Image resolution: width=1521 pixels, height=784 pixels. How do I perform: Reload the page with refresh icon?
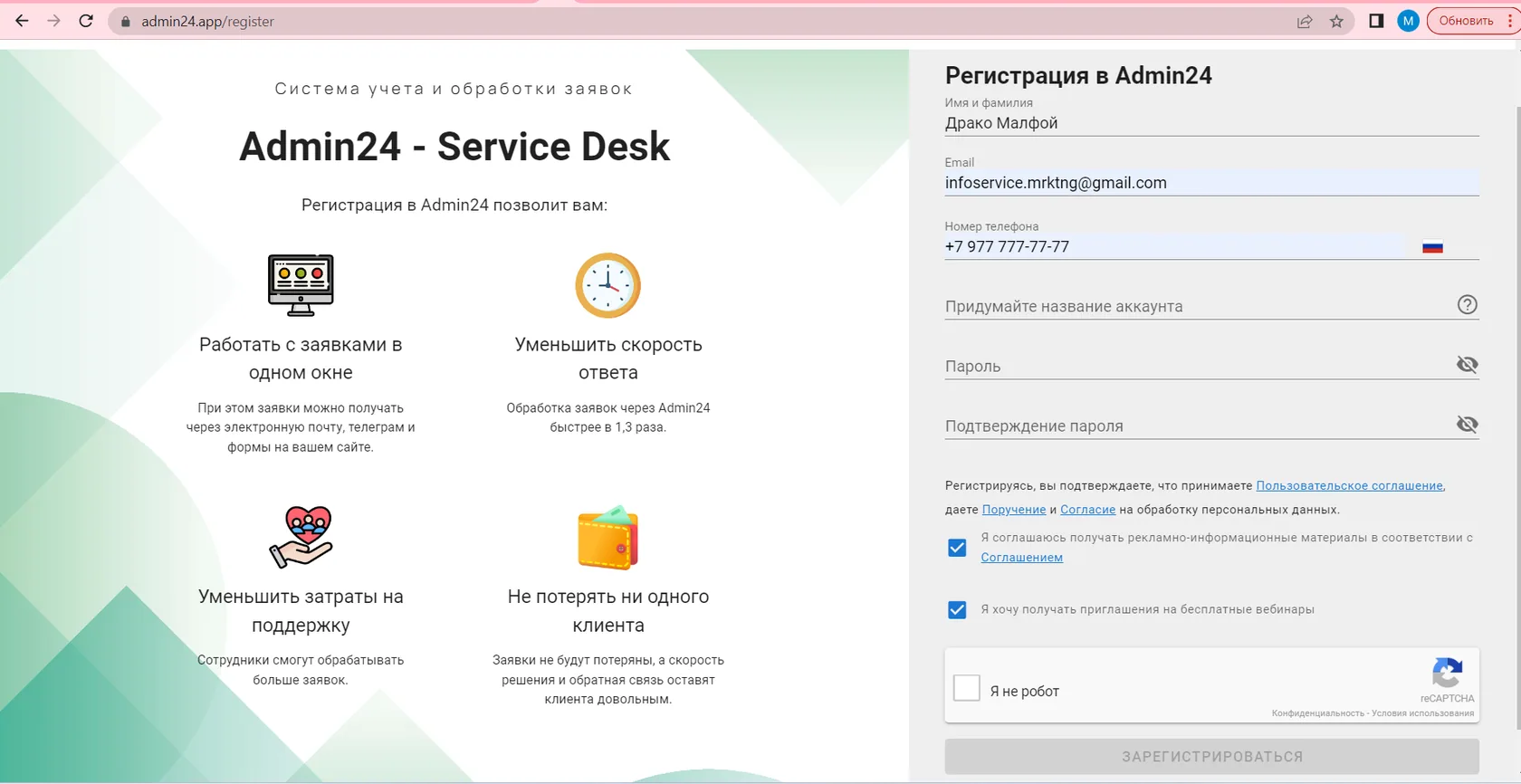tap(86, 21)
